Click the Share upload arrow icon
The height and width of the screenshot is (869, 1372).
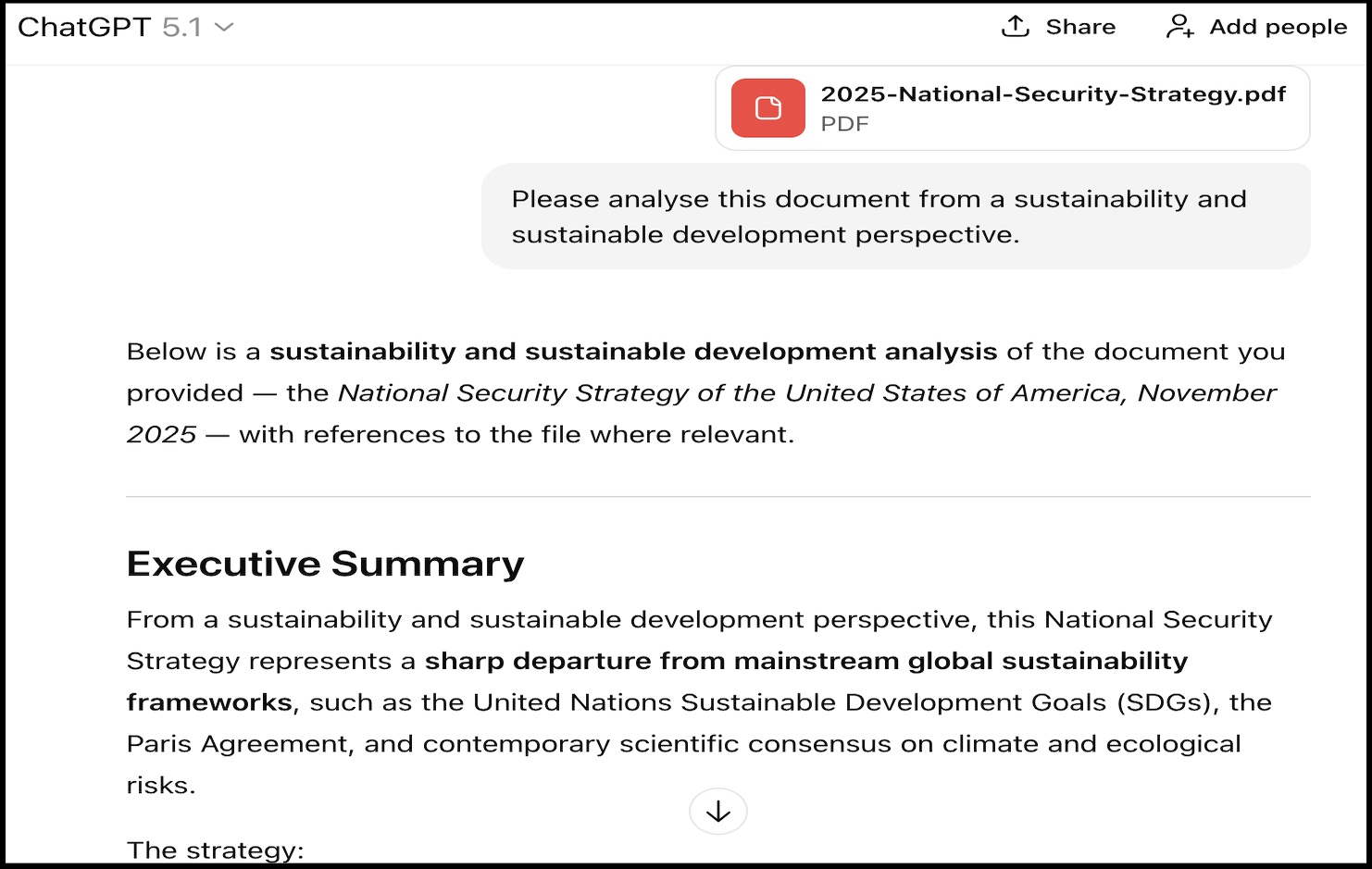(x=1016, y=27)
